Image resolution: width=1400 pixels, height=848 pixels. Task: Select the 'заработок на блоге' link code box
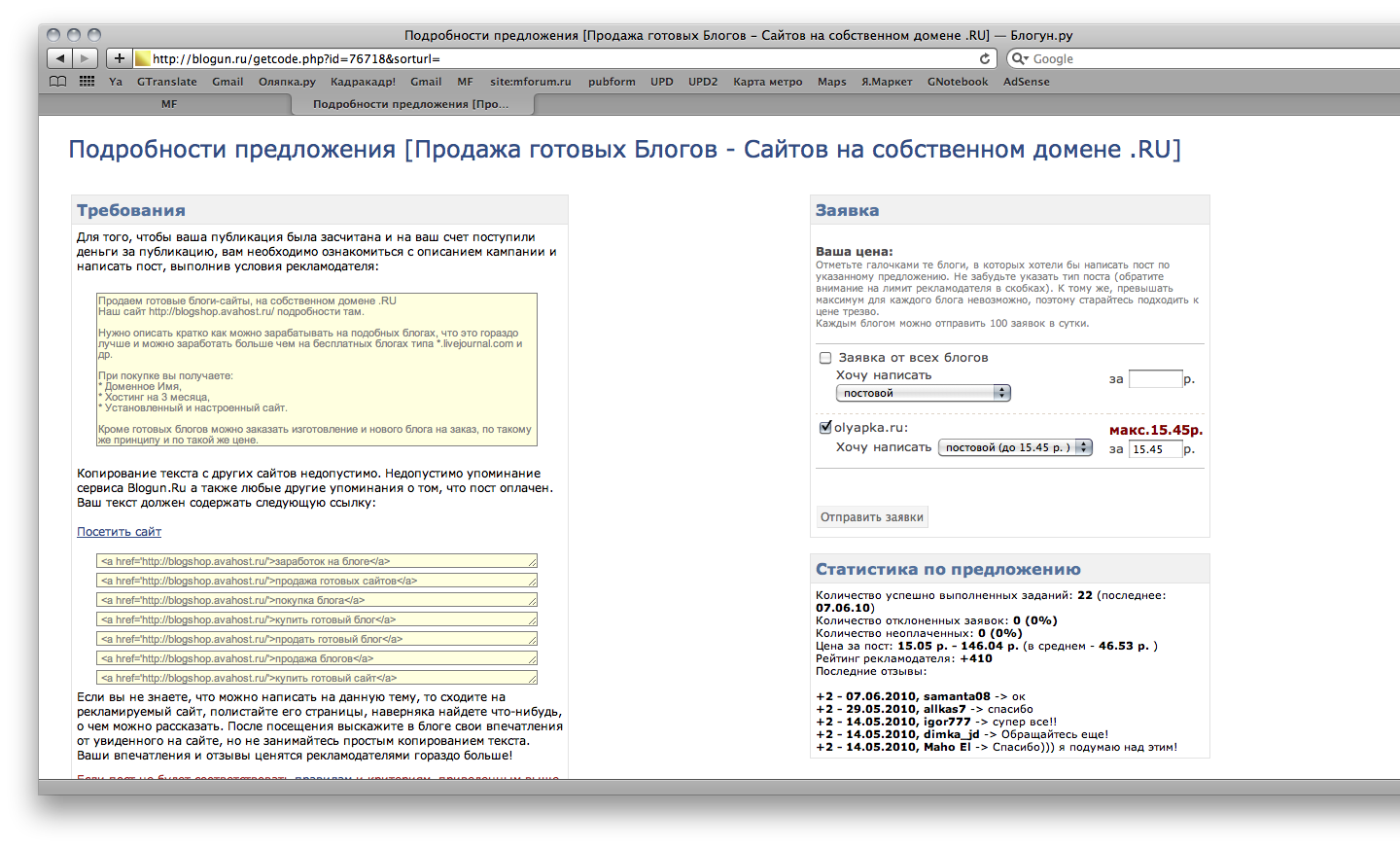tap(317, 561)
